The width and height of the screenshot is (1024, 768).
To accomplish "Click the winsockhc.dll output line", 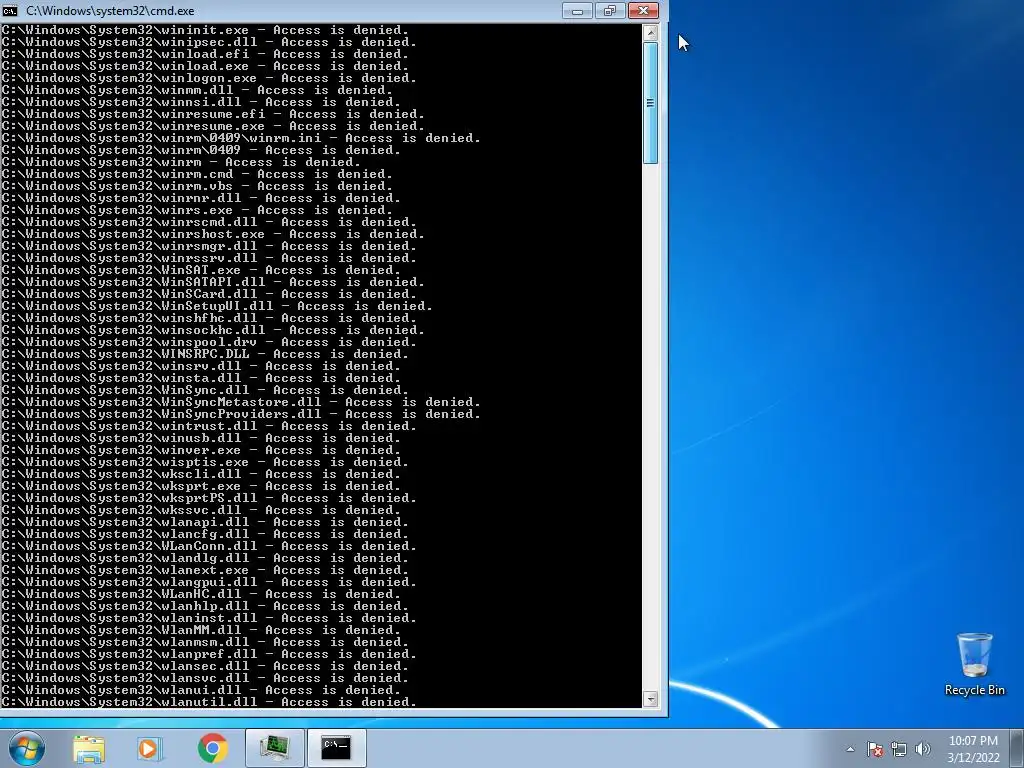I will pyautogui.click(x=212, y=330).
